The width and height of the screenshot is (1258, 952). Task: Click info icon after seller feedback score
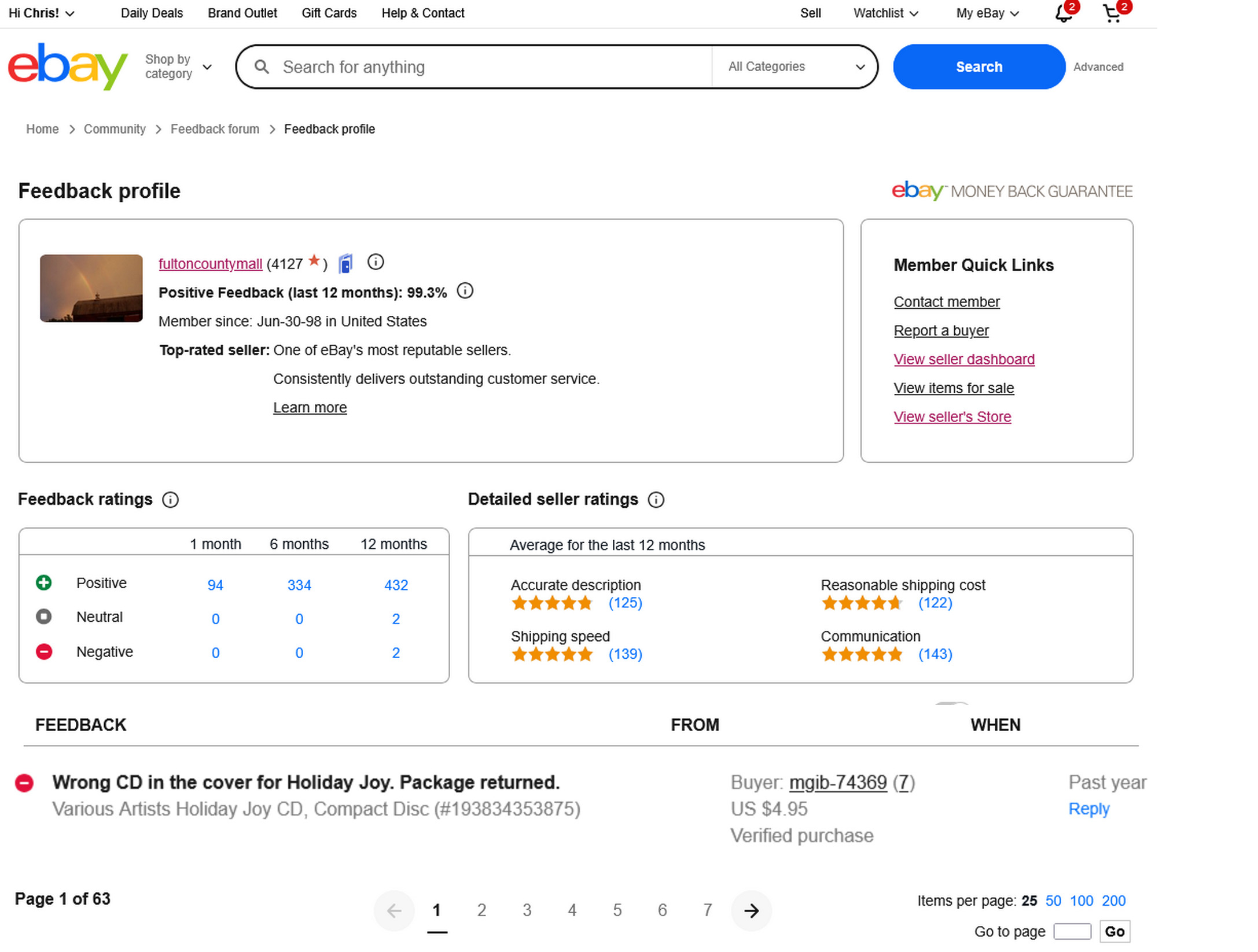[x=376, y=263]
